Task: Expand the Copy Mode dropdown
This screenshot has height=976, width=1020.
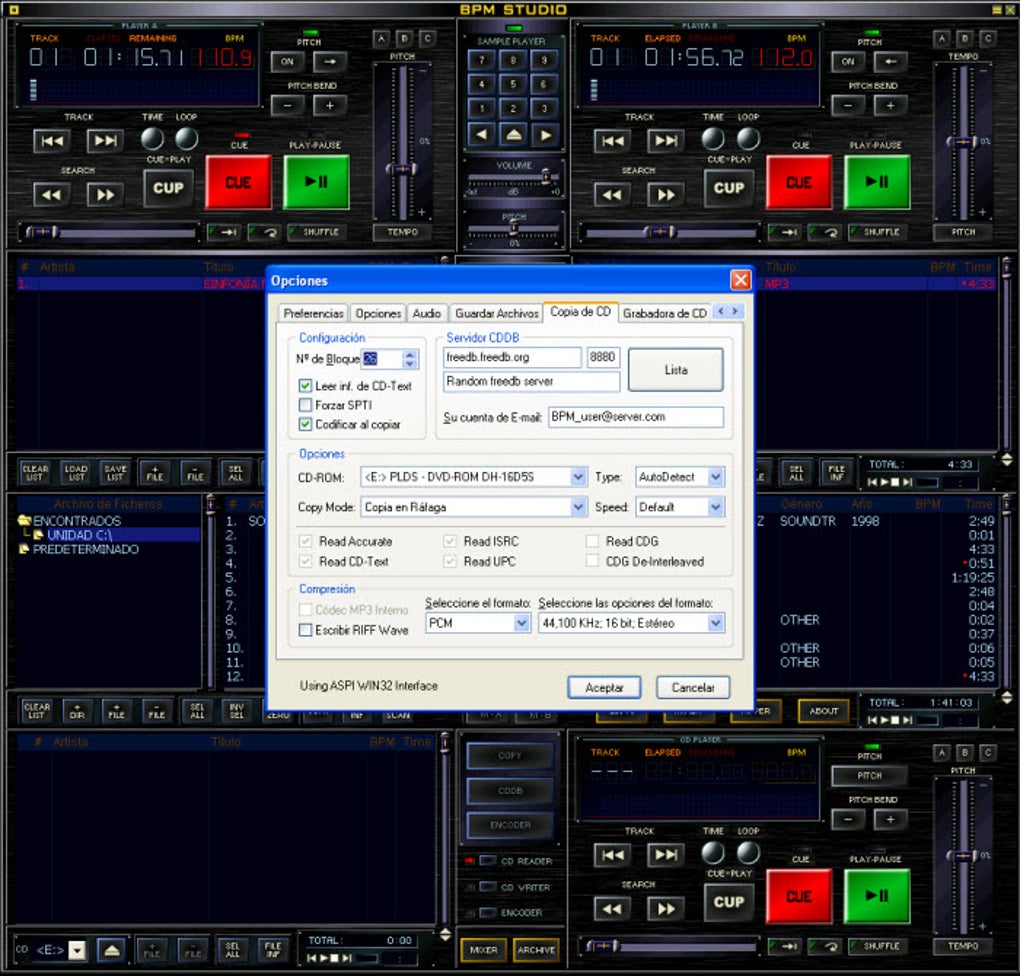Action: (x=578, y=507)
